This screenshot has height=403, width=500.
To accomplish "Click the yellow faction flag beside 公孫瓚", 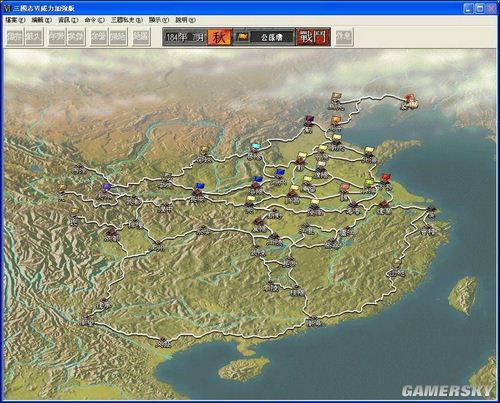I will tap(242, 37).
